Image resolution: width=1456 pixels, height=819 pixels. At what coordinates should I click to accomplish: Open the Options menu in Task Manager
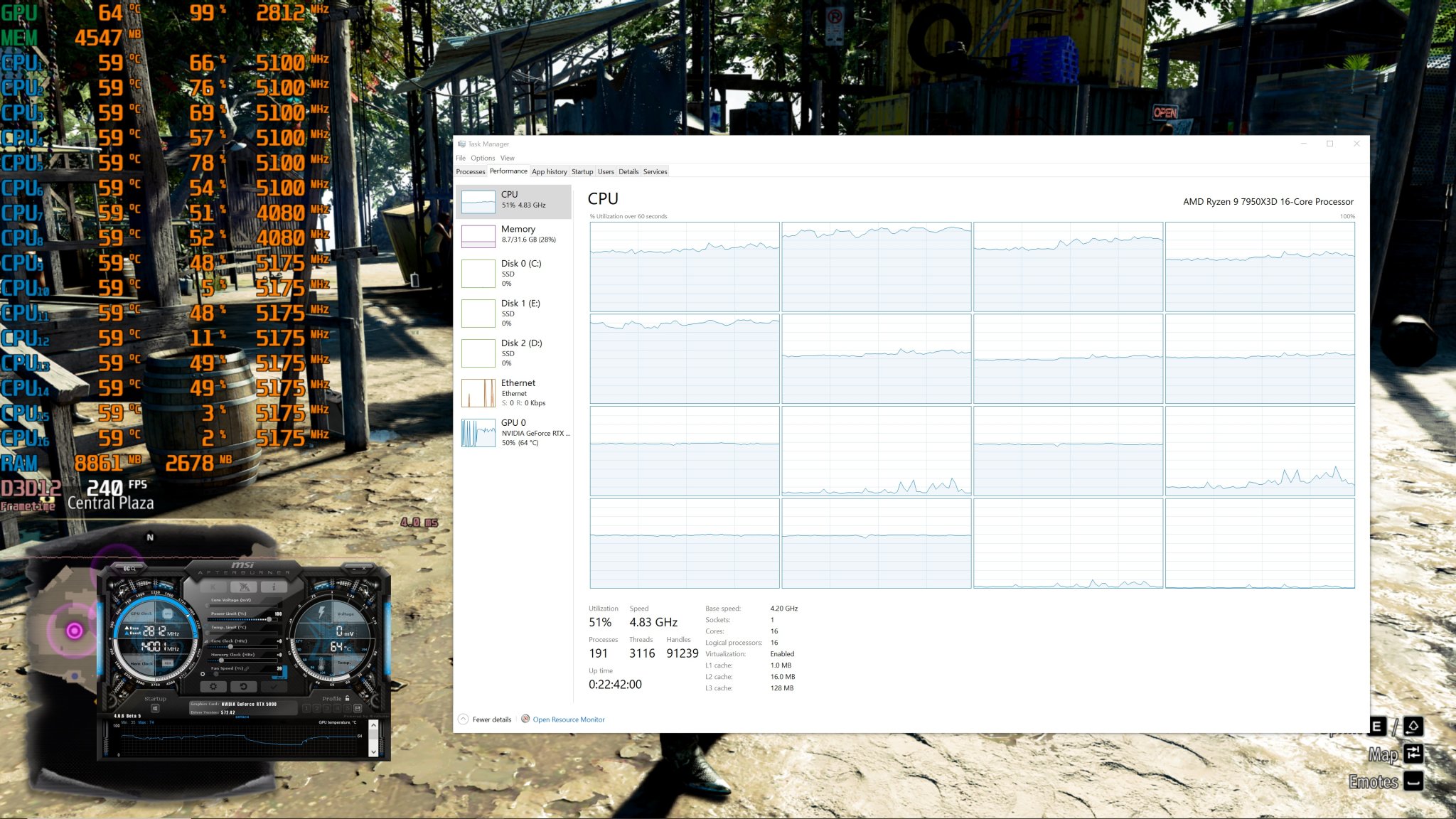pyautogui.click(x=482, y=158)
